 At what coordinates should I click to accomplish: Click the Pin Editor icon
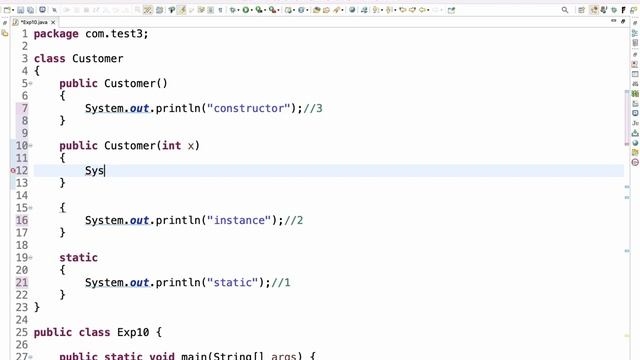pos(451,10)
